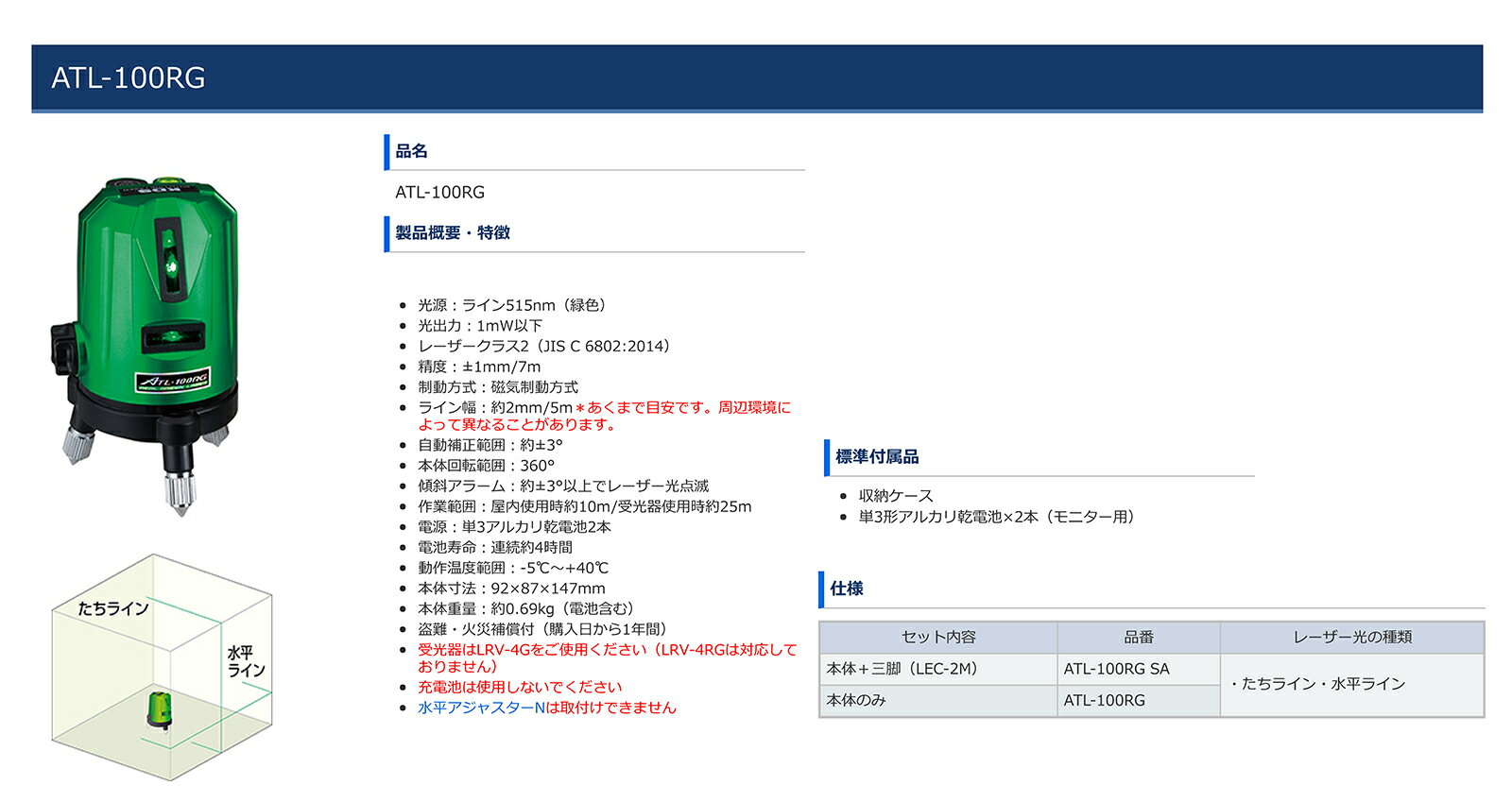Select the 製品概要・特徴 section heading
Viewport: 1512px width, 802px height.
point(452,232)
